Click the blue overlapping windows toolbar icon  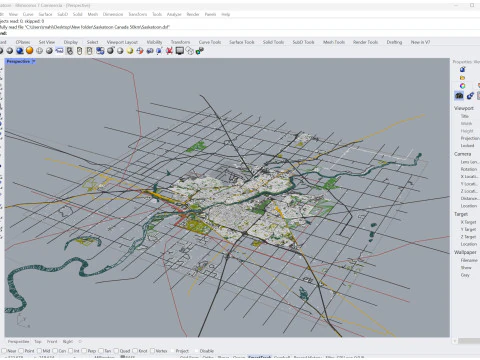100,51
